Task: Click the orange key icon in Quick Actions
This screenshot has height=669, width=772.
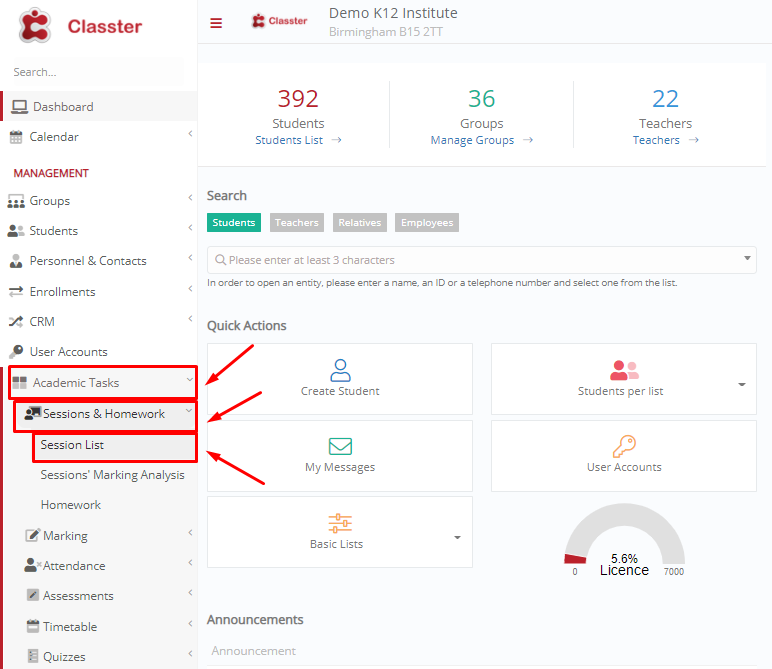Action: [624, 446]
